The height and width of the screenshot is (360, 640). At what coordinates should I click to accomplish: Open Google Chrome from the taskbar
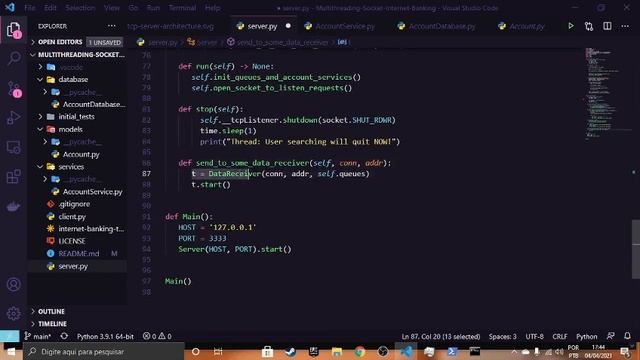360,351
